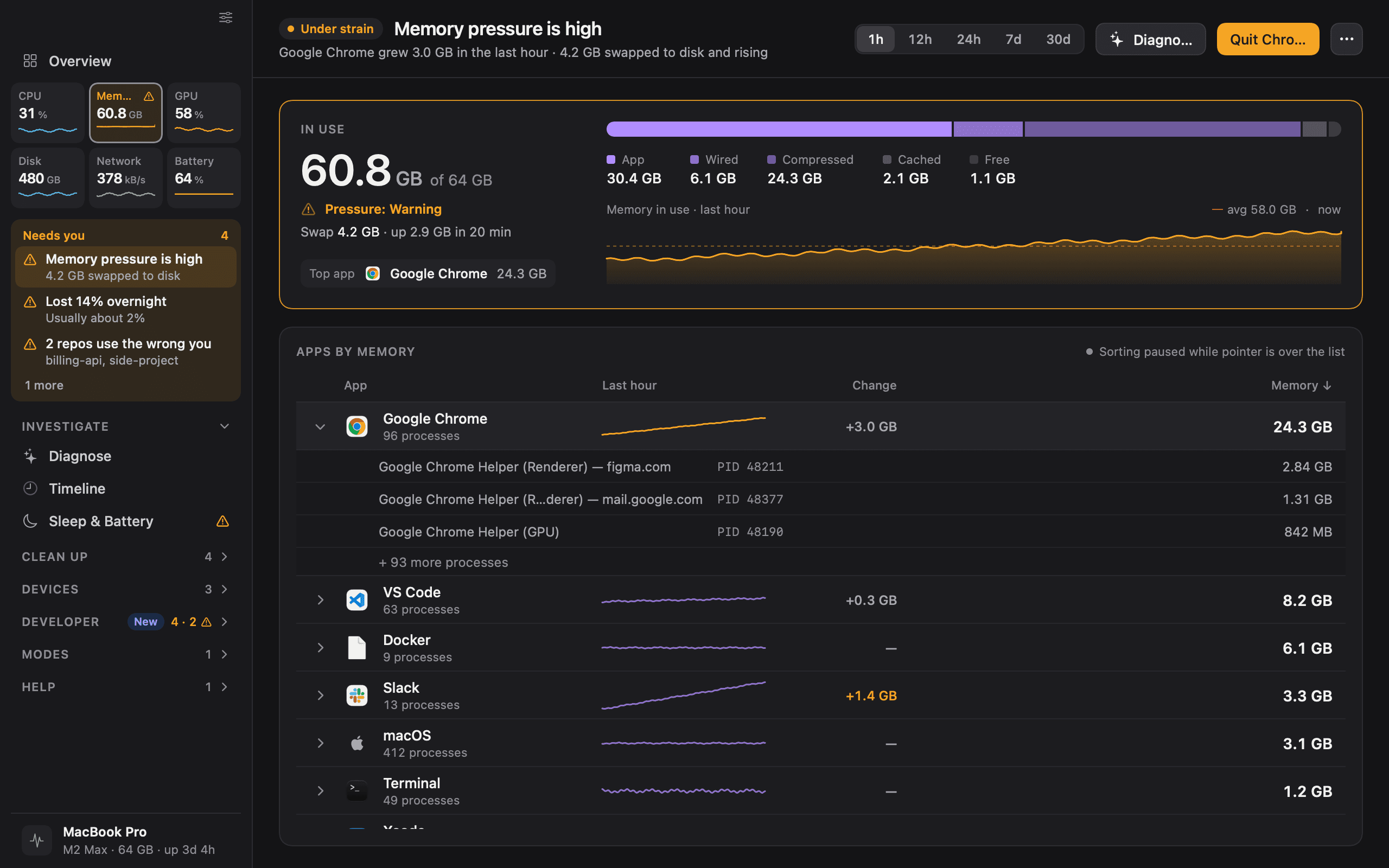Expand the Docker processes row
The width and height of the screenshot is (1389, 868).
[x=320, y=648]
